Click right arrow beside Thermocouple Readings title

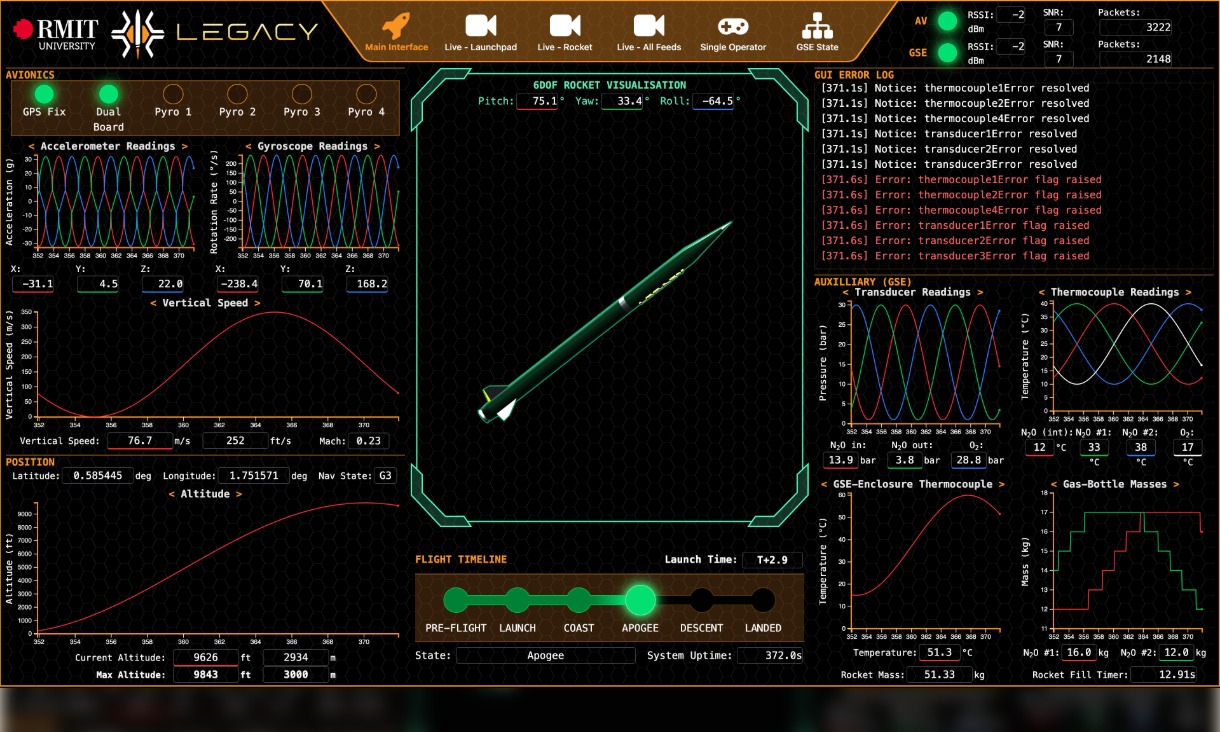(x=1187, y=292)
